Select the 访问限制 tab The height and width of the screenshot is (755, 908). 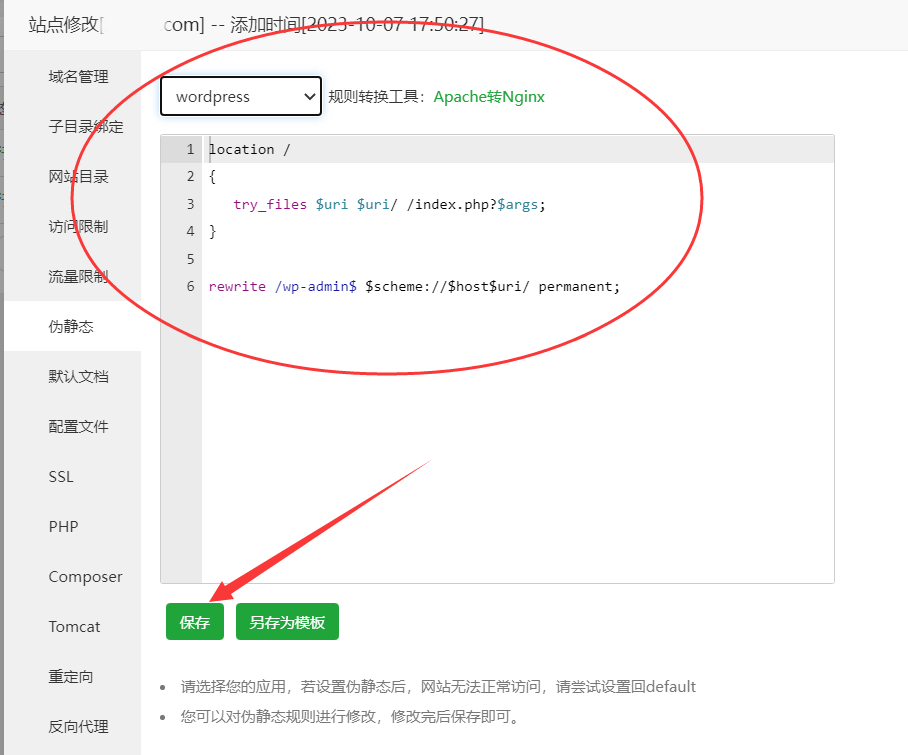point(78,227)
